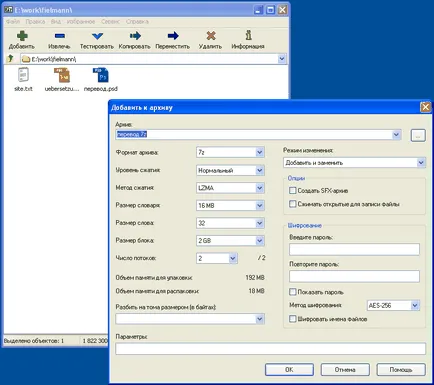Click the folder icon in the address bar
Image resolution: width=434 pixels, height=385 pixels.
[26, 59]
